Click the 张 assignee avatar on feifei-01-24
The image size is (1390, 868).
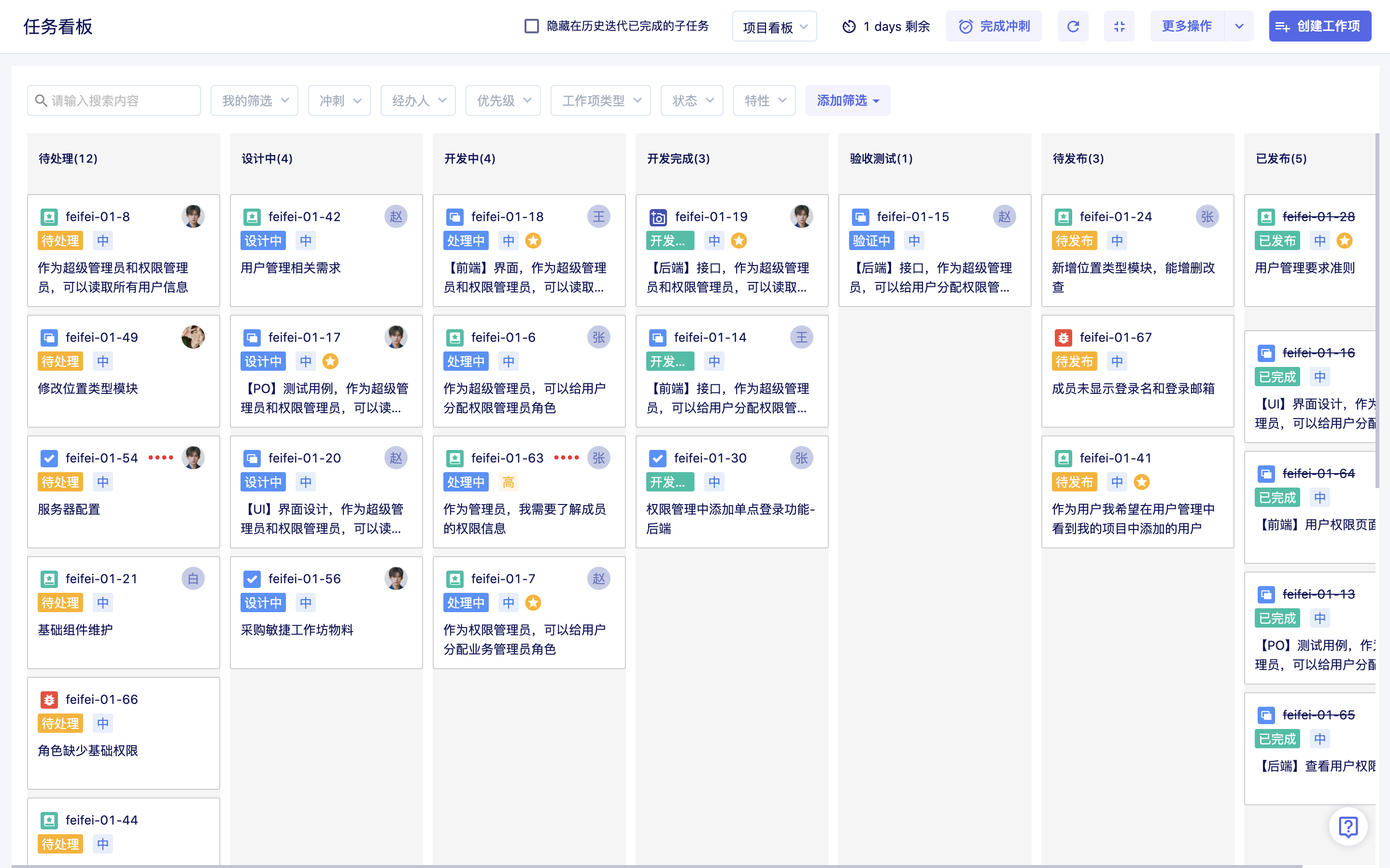pyautogui.click(x=1207, y=217)
